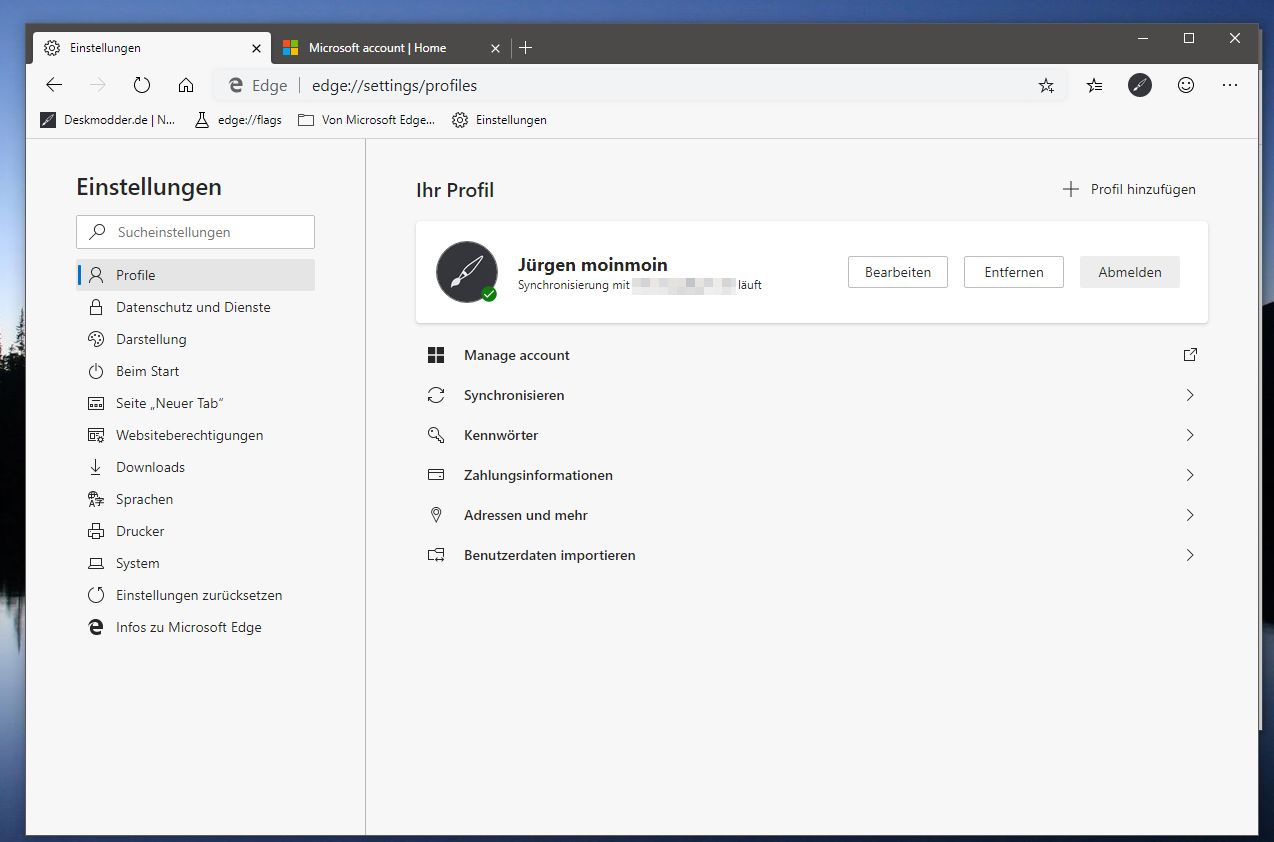Focus the Sucheinstellungen search field
The image size is (1274, 842).
(x=196, y=232)
